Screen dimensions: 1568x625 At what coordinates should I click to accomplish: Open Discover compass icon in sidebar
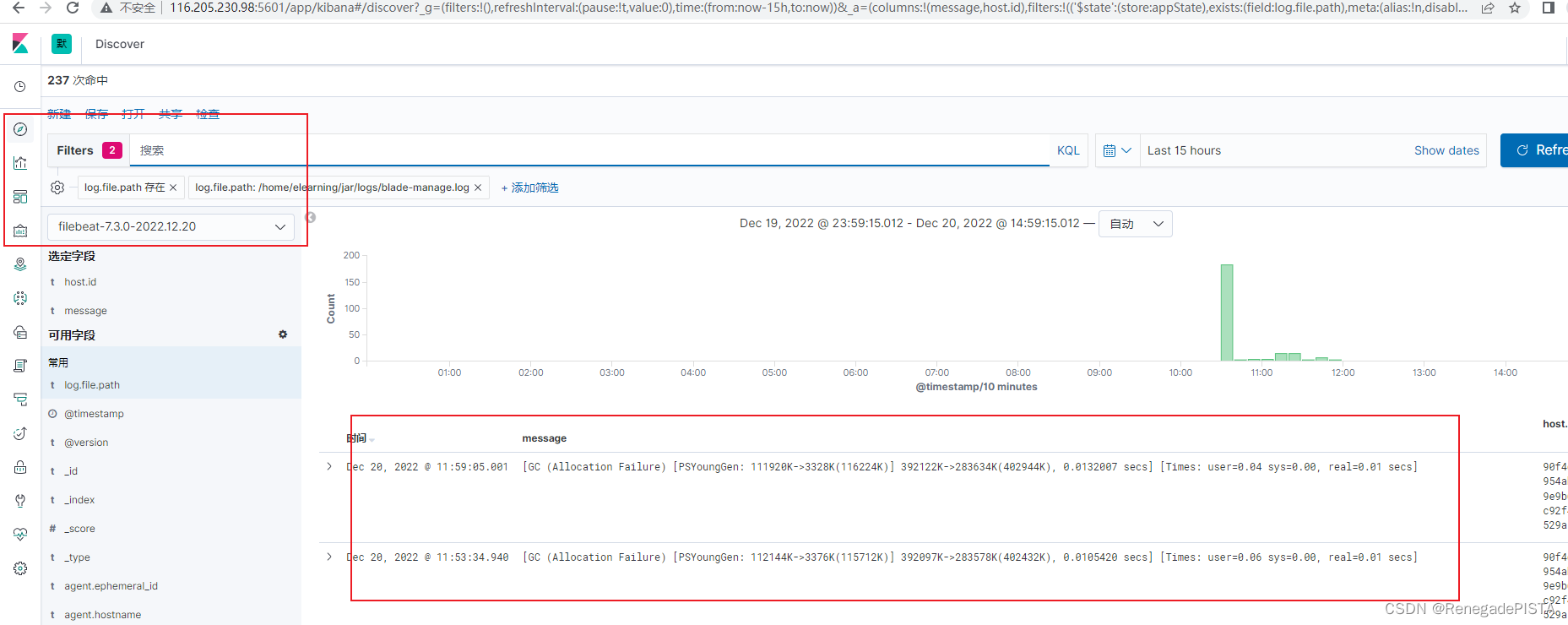20,129
